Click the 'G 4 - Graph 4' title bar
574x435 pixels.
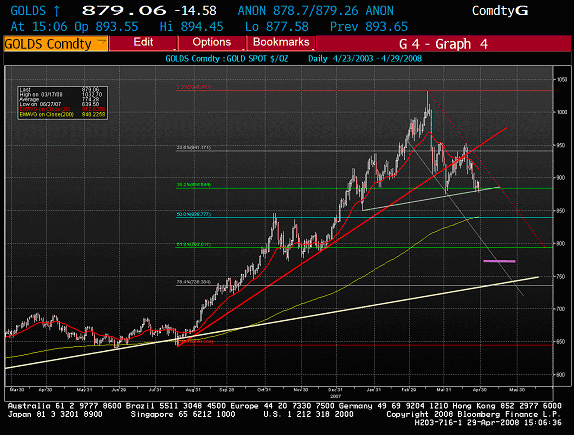tap(443, 44)
